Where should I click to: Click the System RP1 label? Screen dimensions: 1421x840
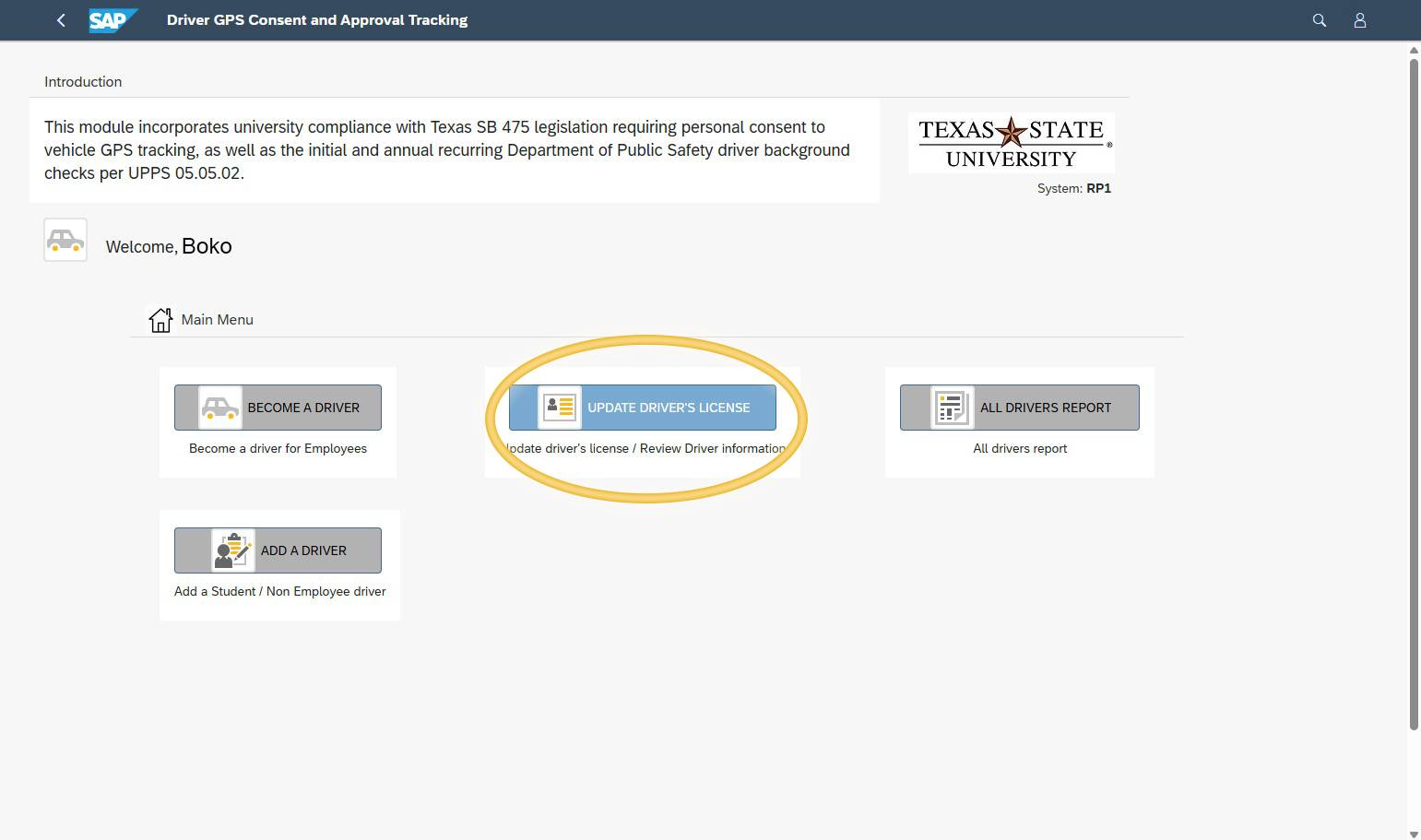1073,188
